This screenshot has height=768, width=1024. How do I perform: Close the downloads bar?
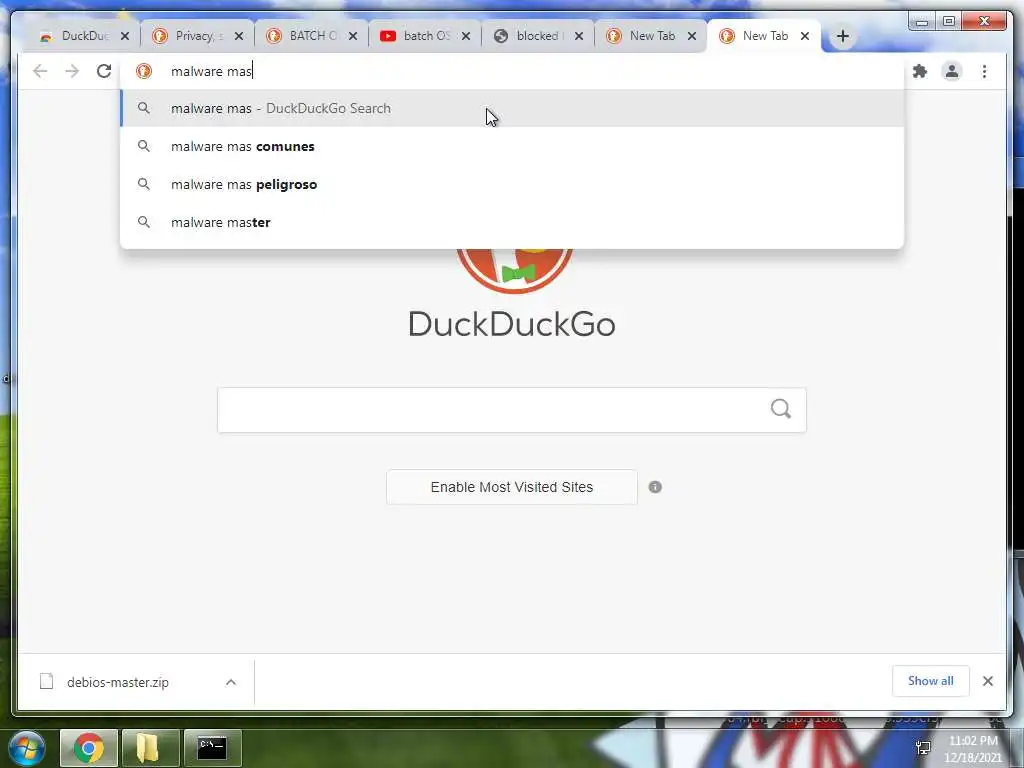pos(988,681)
